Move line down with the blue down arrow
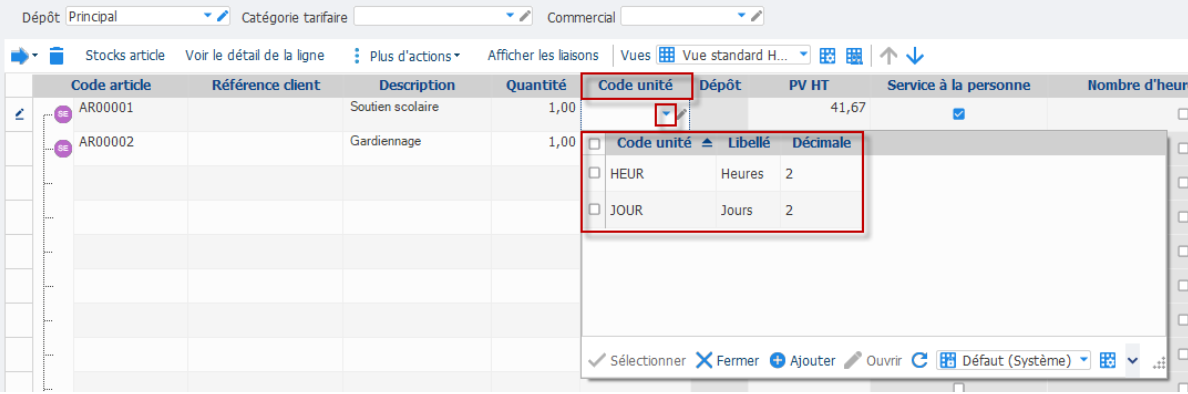The height and width of the screenshot is (394, 1188). pyautogui.click(x=916, y=55)
